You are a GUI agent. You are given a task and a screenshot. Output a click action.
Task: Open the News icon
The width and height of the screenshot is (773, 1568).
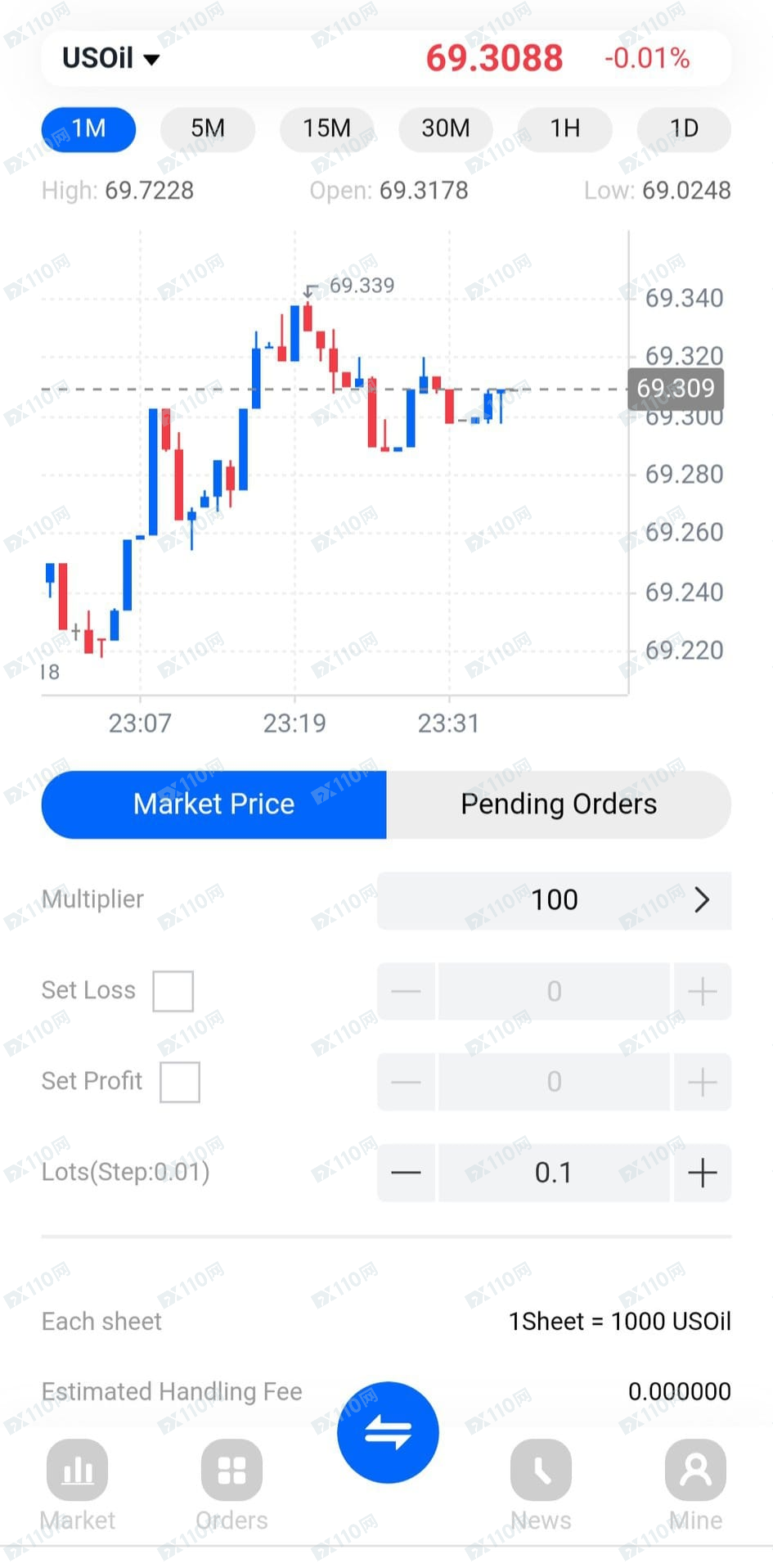(x=541, y=1470)
